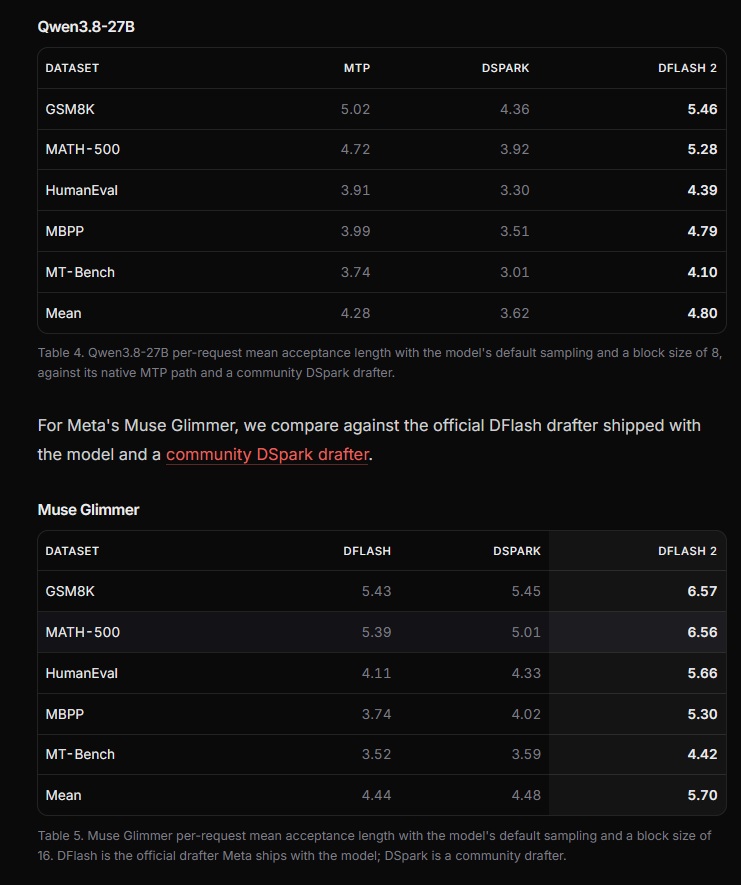Click the 6.57 GSM8K value in Muse Glimmer table
Screen dimensions: 741x885
coord(702,592)
